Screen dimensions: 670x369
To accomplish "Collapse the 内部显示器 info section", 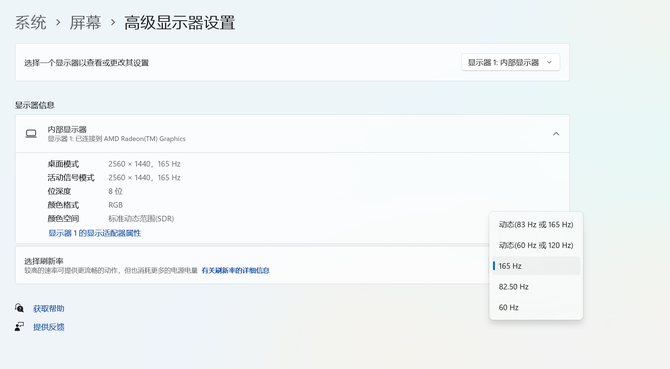I will pos(556,134).
